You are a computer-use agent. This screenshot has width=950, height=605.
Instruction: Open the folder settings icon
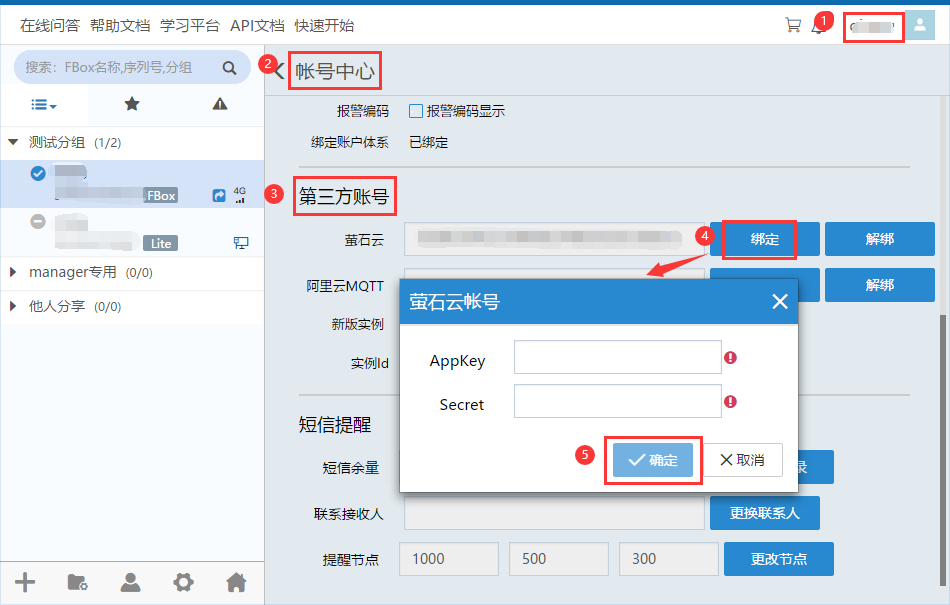pos(77,582)
